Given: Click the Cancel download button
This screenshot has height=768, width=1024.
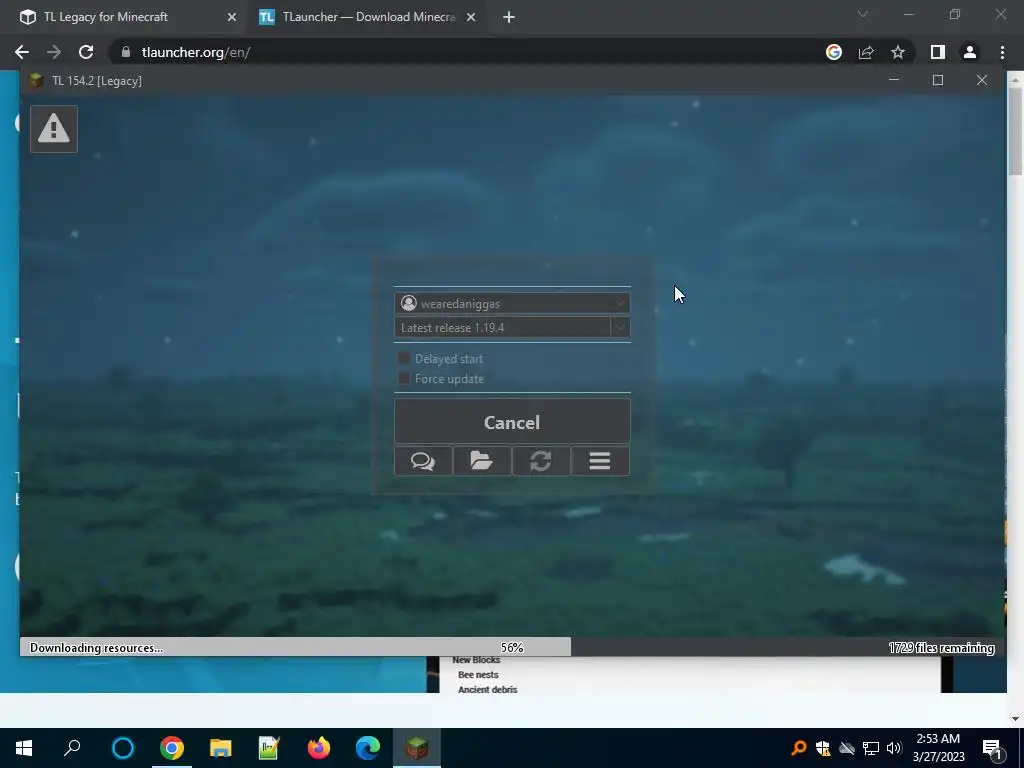Looking at the screenshot, I should (512, 422).
